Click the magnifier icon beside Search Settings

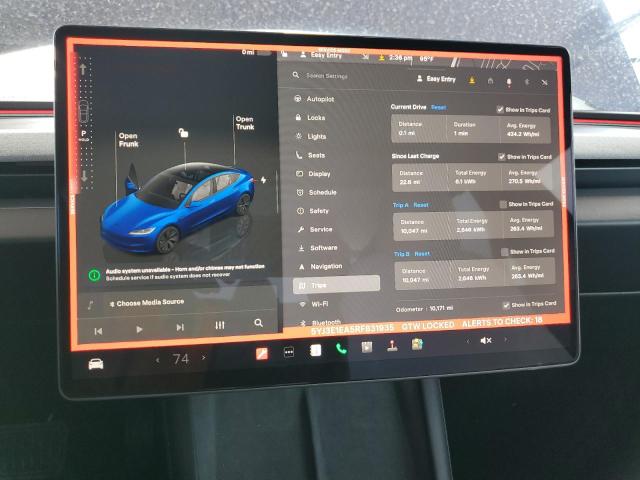tap(296, 75)
